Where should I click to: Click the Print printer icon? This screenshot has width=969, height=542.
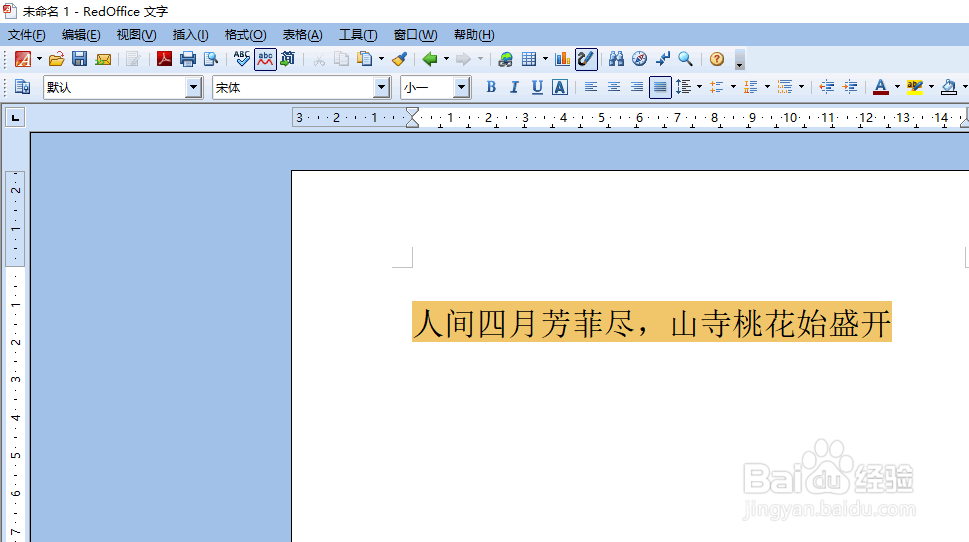coord(188,59)
